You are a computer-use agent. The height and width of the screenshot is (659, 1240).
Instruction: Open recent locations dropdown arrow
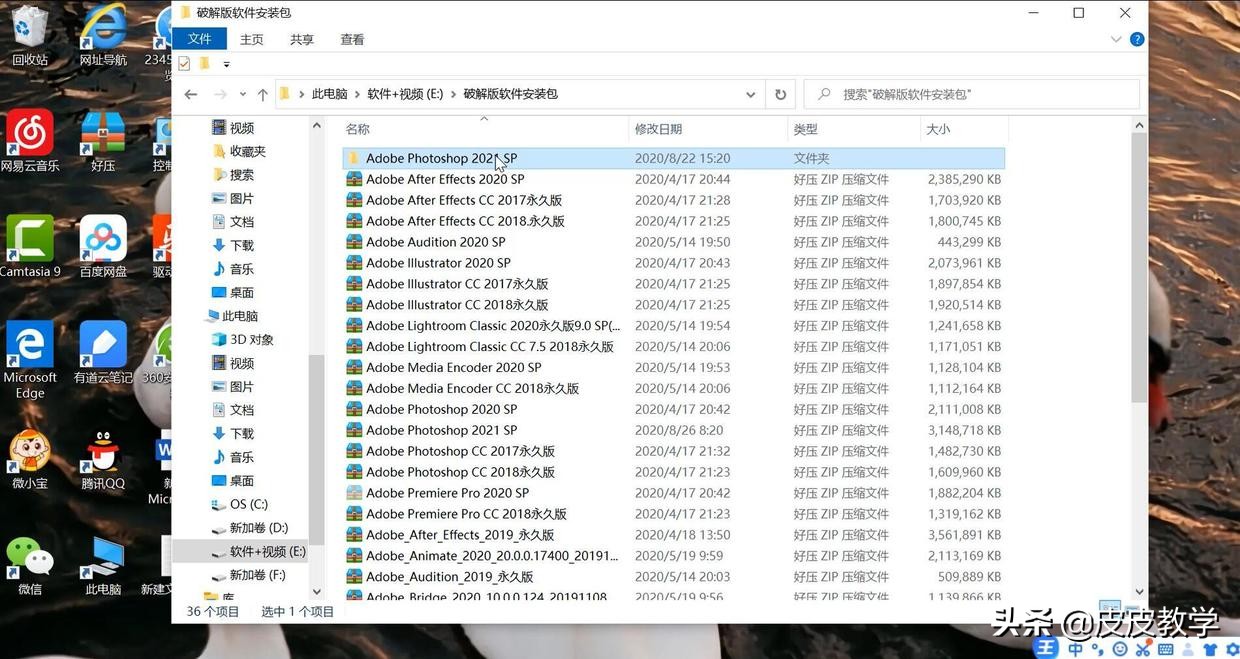(x=243, y=94)
